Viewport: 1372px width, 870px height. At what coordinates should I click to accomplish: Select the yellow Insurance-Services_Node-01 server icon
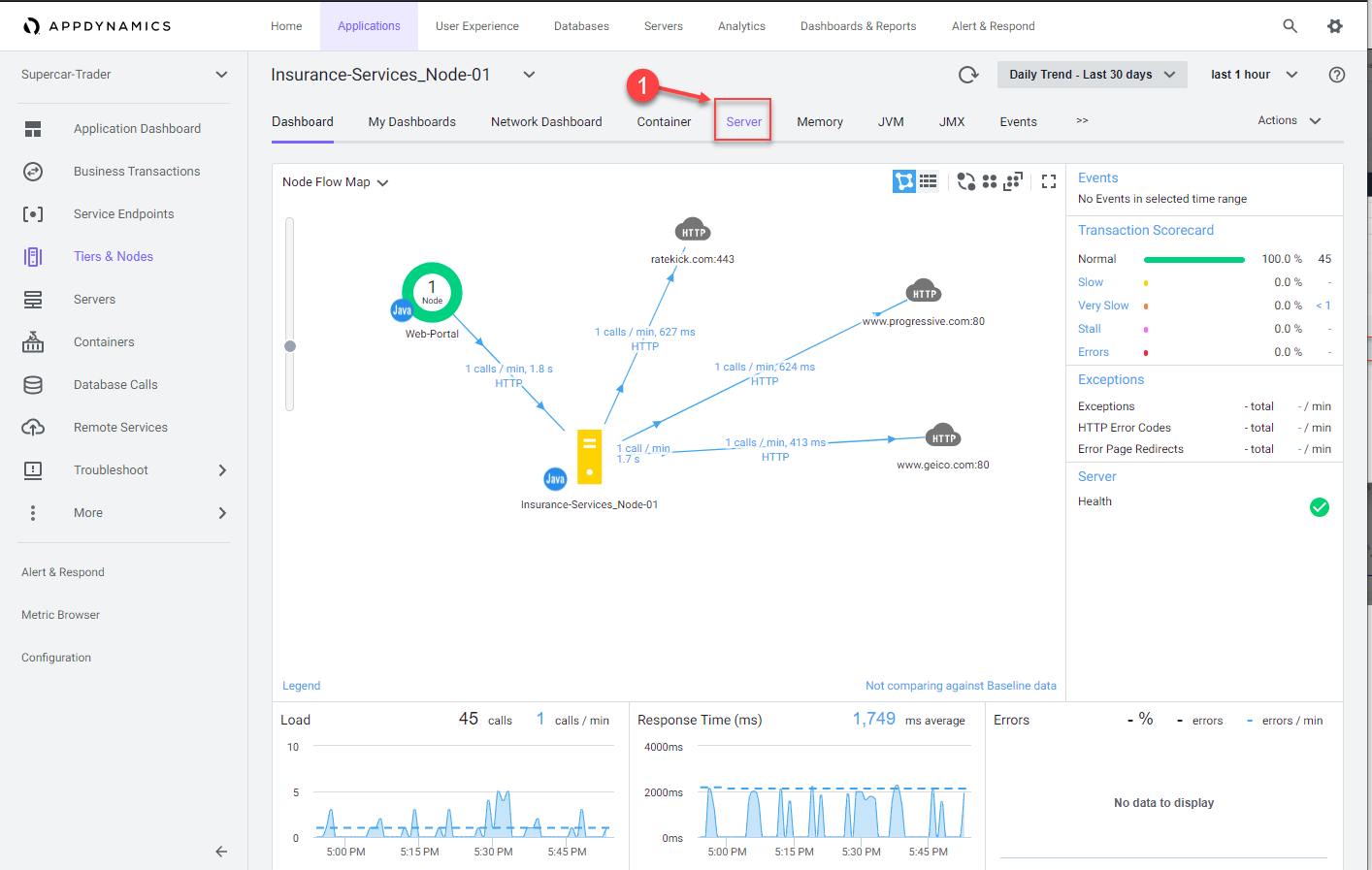click(590, 457)
